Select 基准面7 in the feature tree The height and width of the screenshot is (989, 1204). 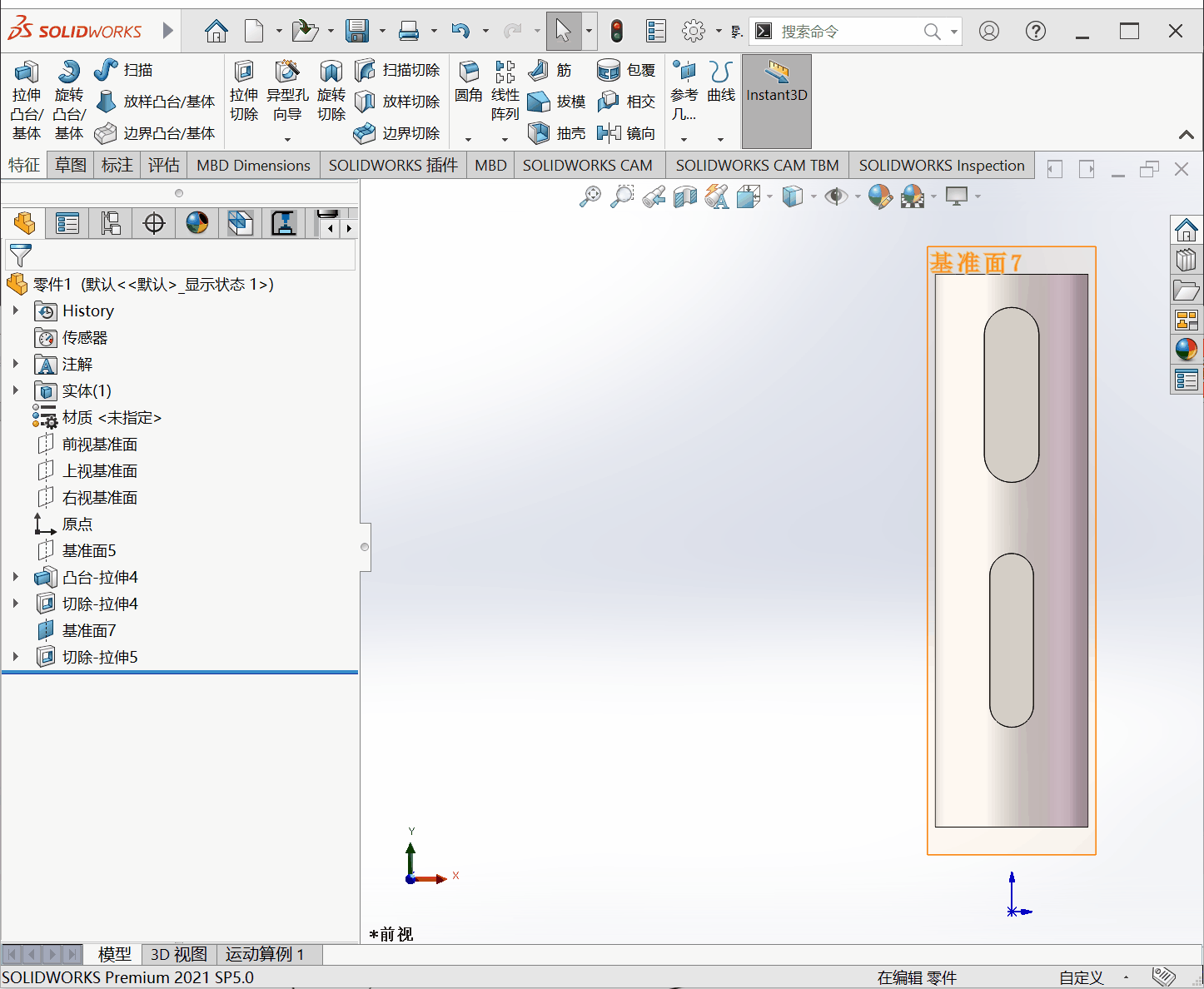tap(89, 630)
